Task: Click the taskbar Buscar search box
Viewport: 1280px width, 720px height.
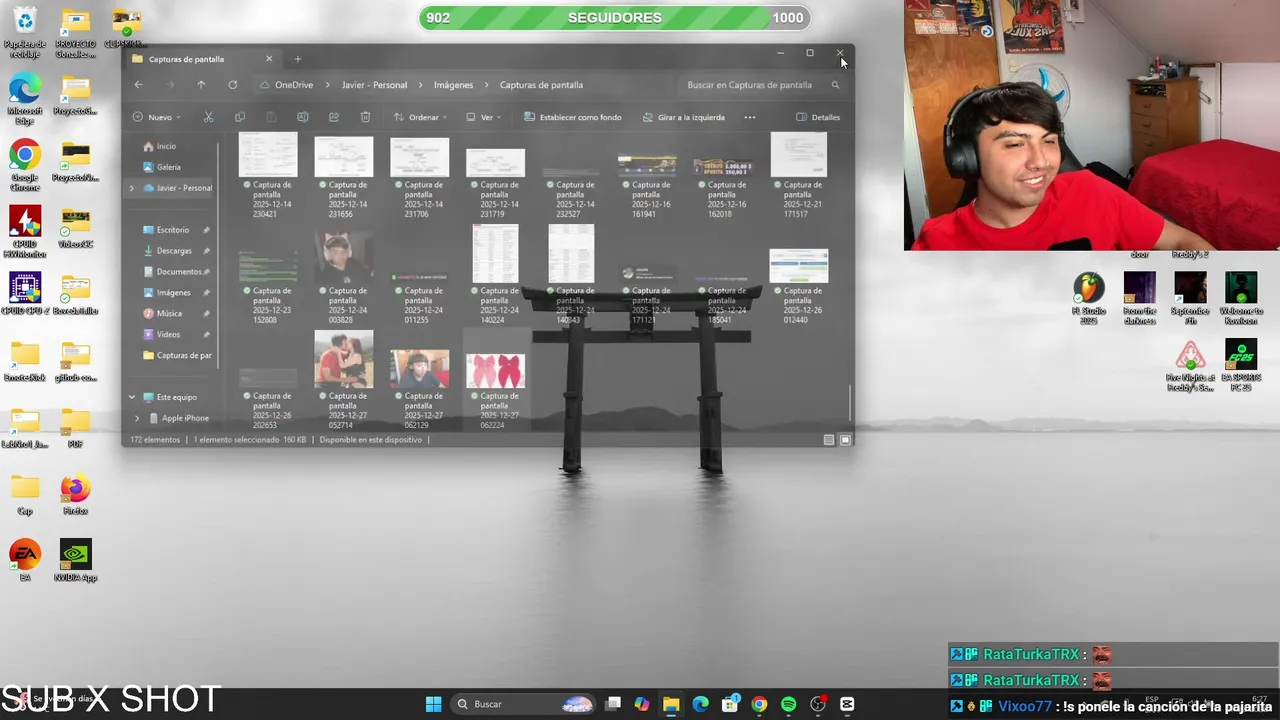Action: click(523, 704)
